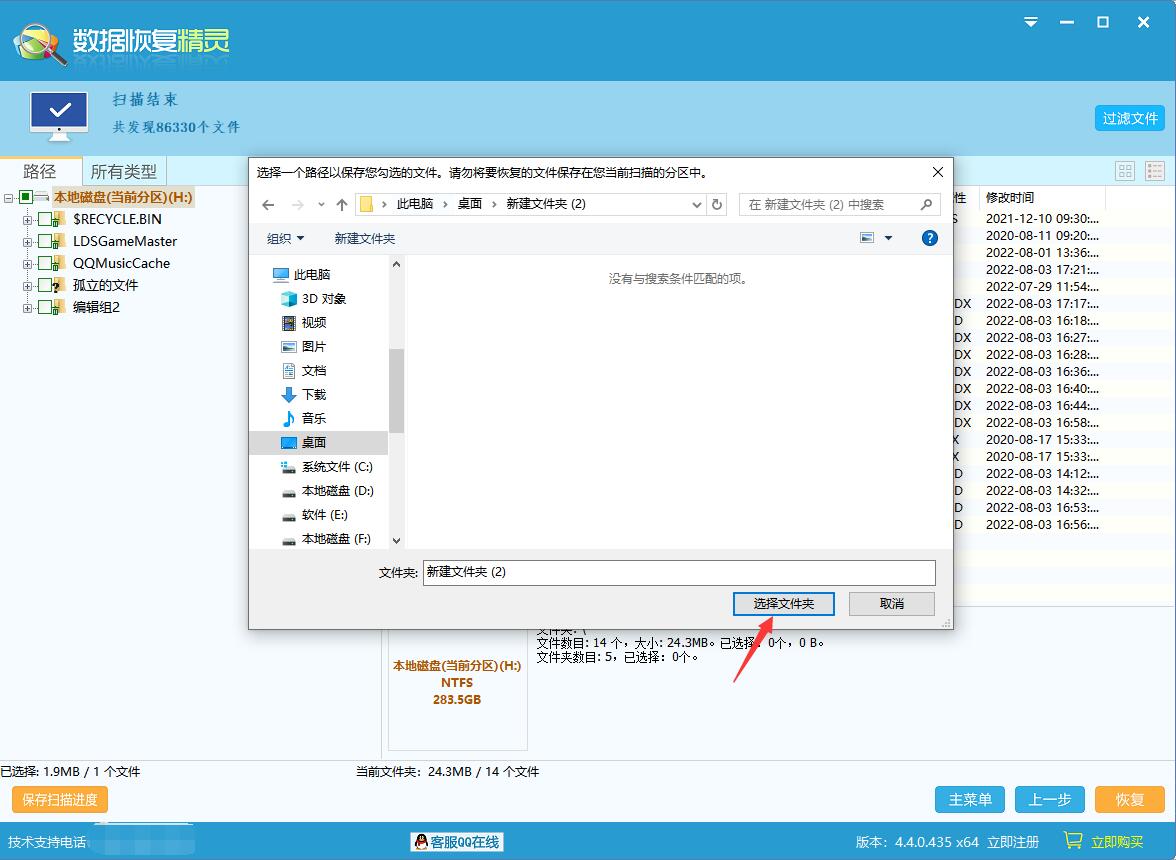Click the scan finished monitor icon
The image size is (1176, 860).
point(59,116)
